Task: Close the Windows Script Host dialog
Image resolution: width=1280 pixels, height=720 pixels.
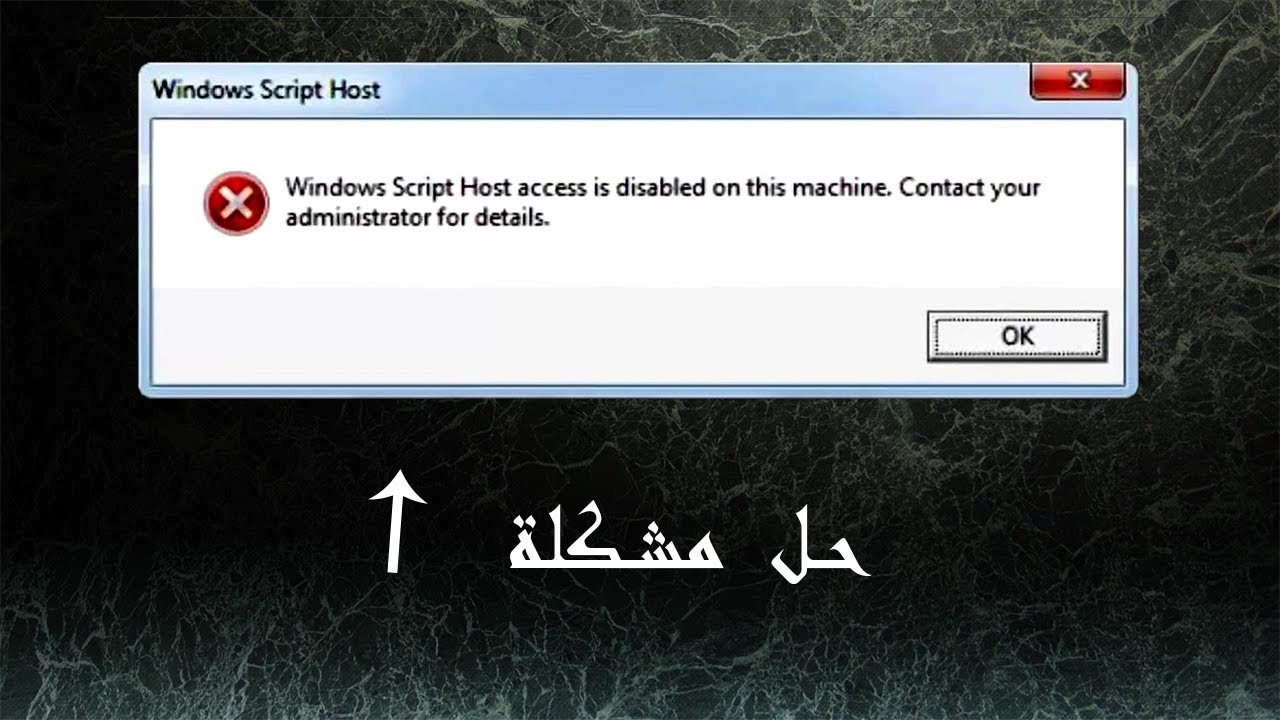Action: tap(1078, 82)
